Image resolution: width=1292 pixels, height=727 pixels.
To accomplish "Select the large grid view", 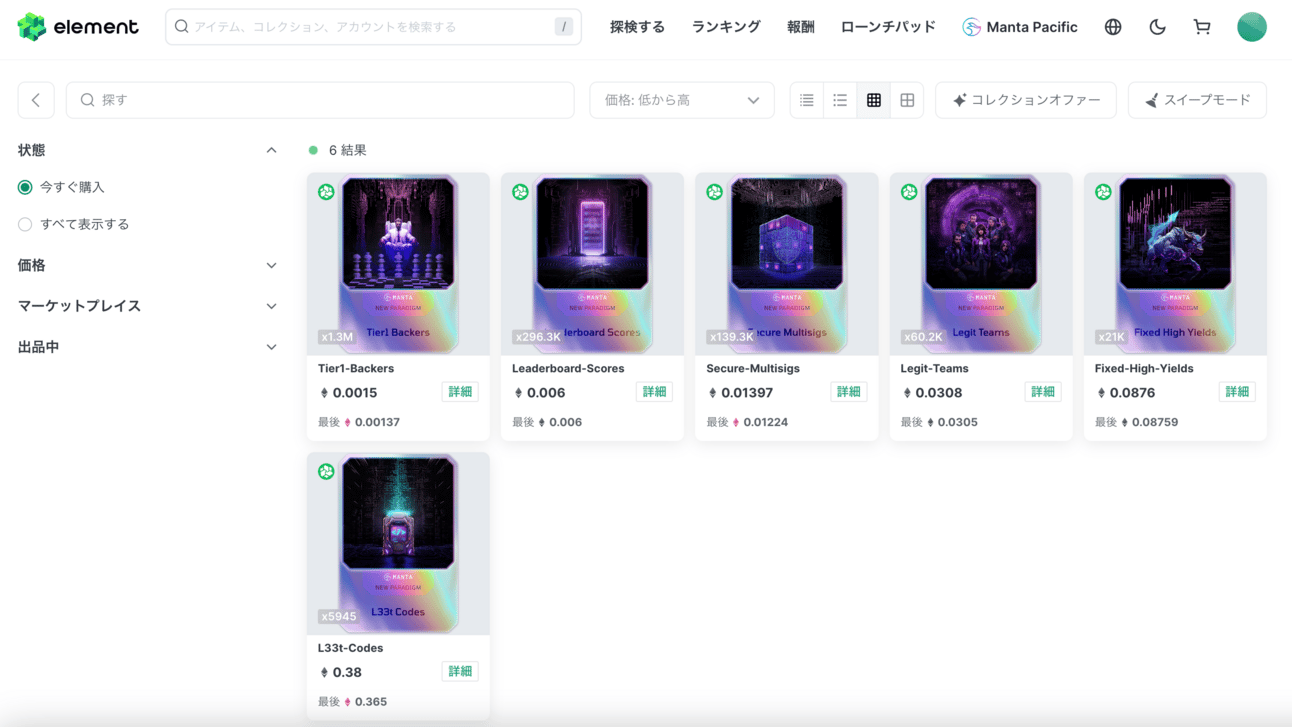I will (907, 100).
